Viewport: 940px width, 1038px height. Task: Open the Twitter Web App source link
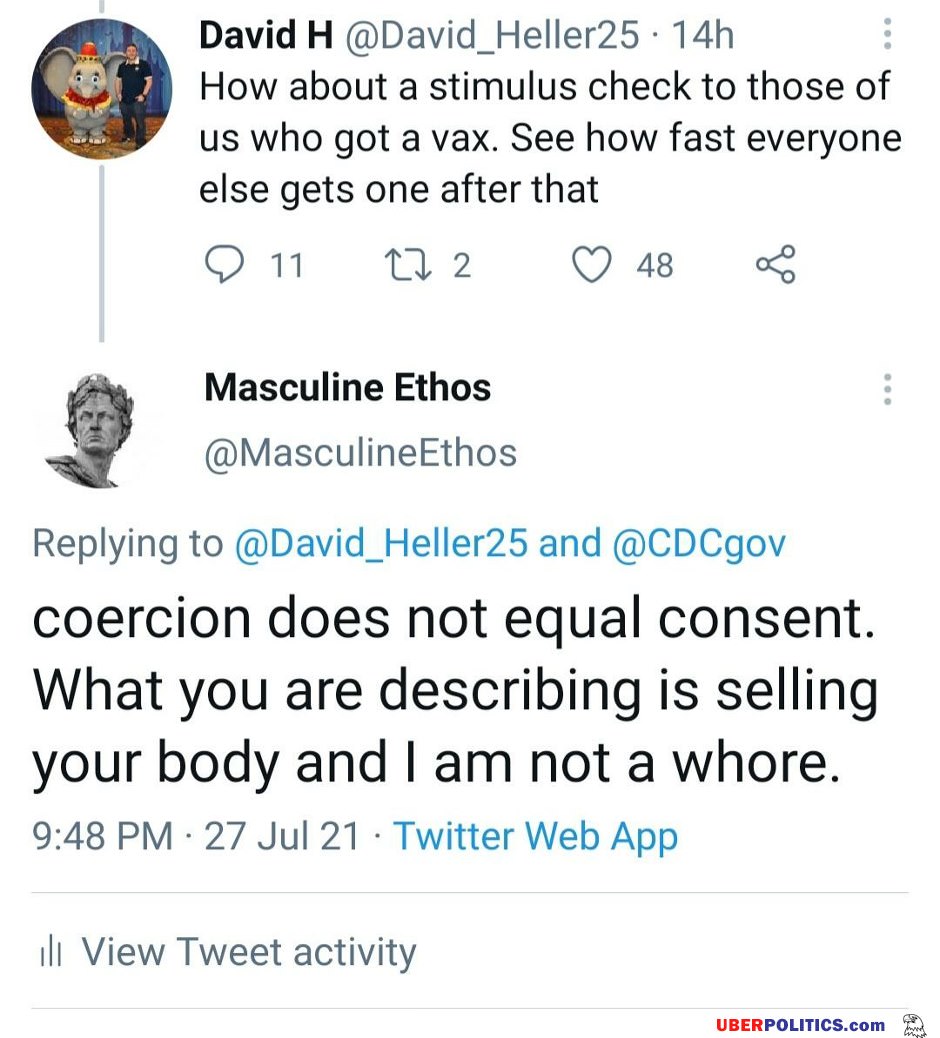536,836
